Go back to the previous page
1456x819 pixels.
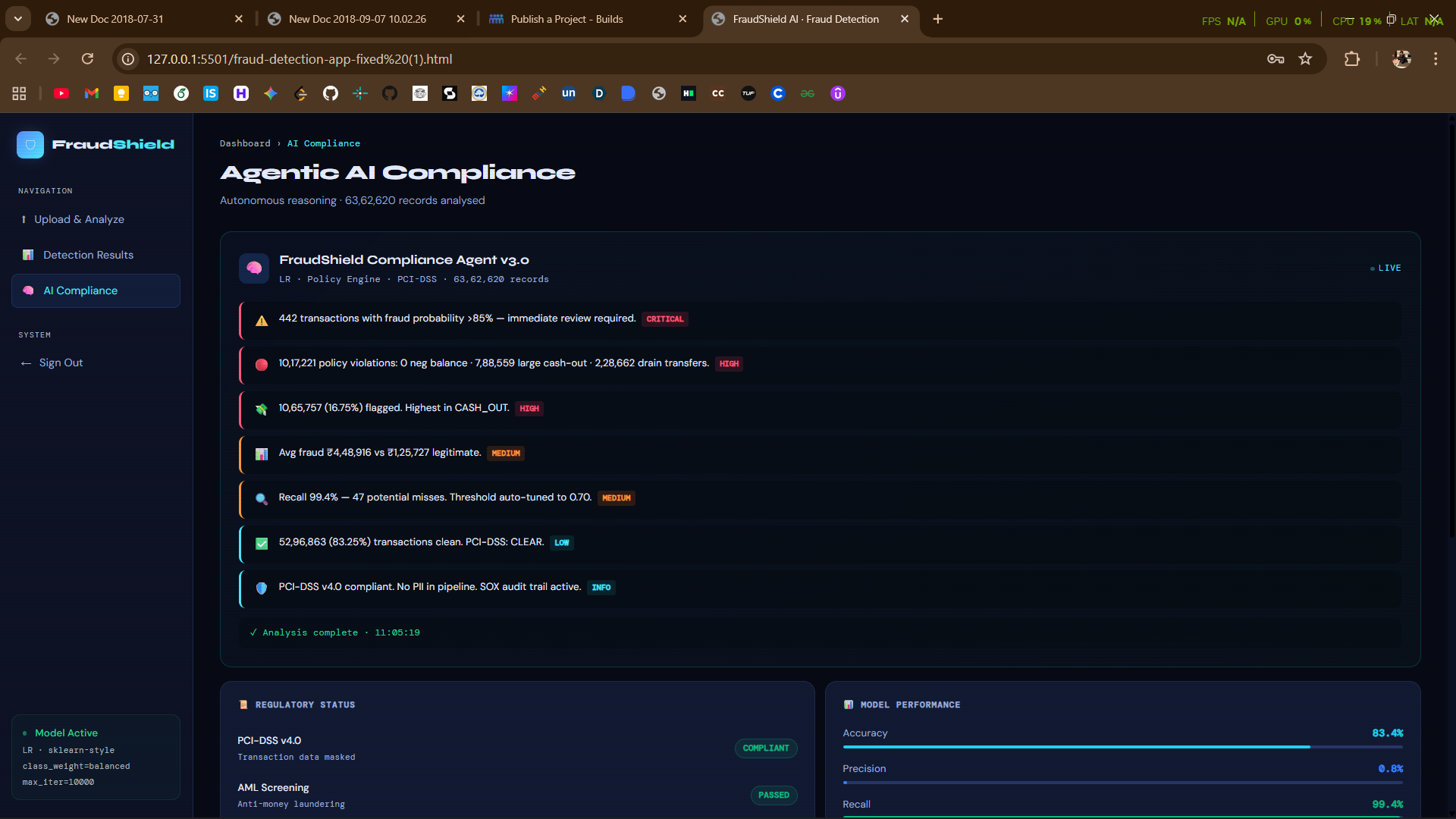click(x=21, y=59)
